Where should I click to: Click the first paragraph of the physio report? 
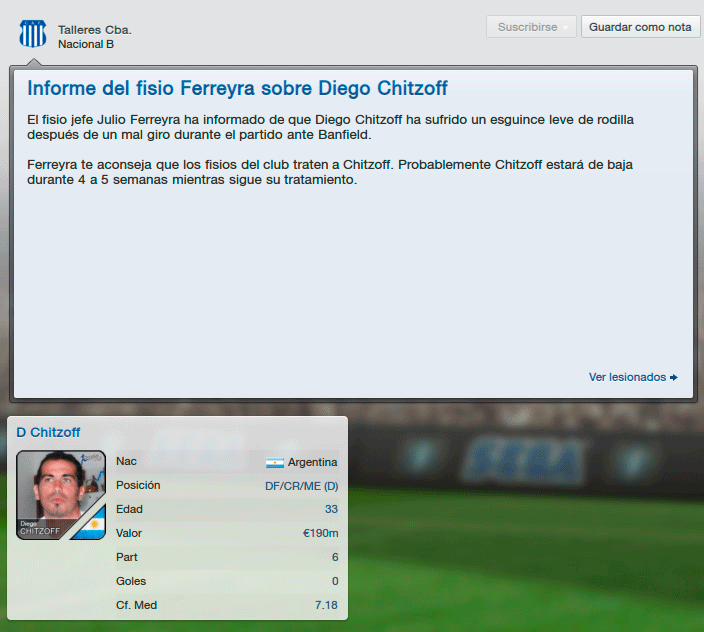click(x=330, y=127)
